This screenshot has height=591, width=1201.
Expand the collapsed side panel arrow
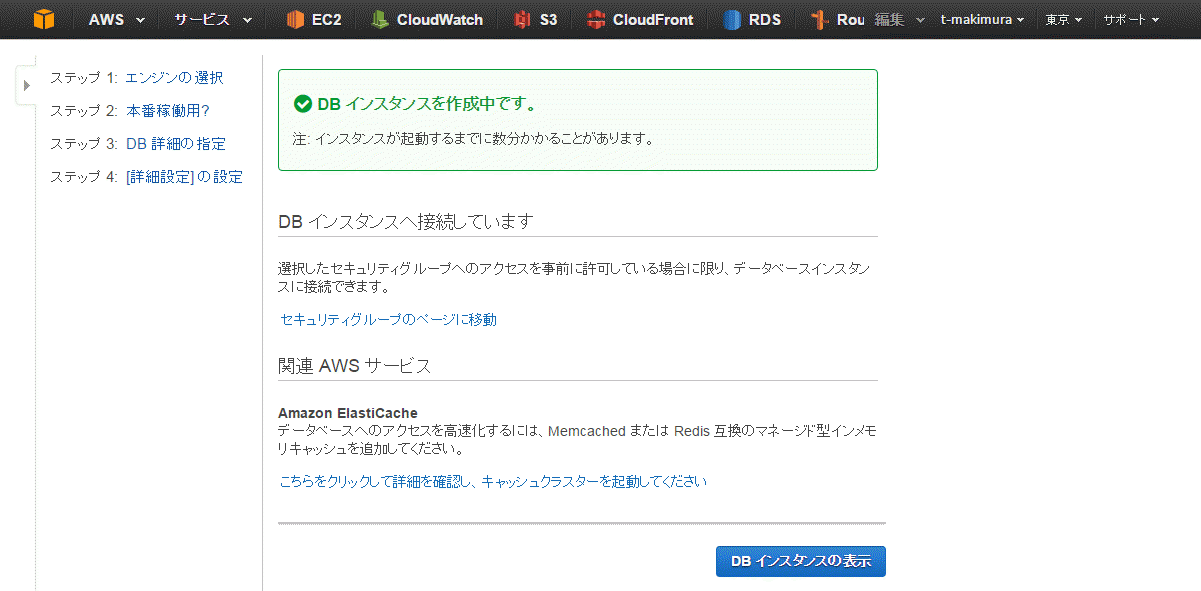[27, 85]
